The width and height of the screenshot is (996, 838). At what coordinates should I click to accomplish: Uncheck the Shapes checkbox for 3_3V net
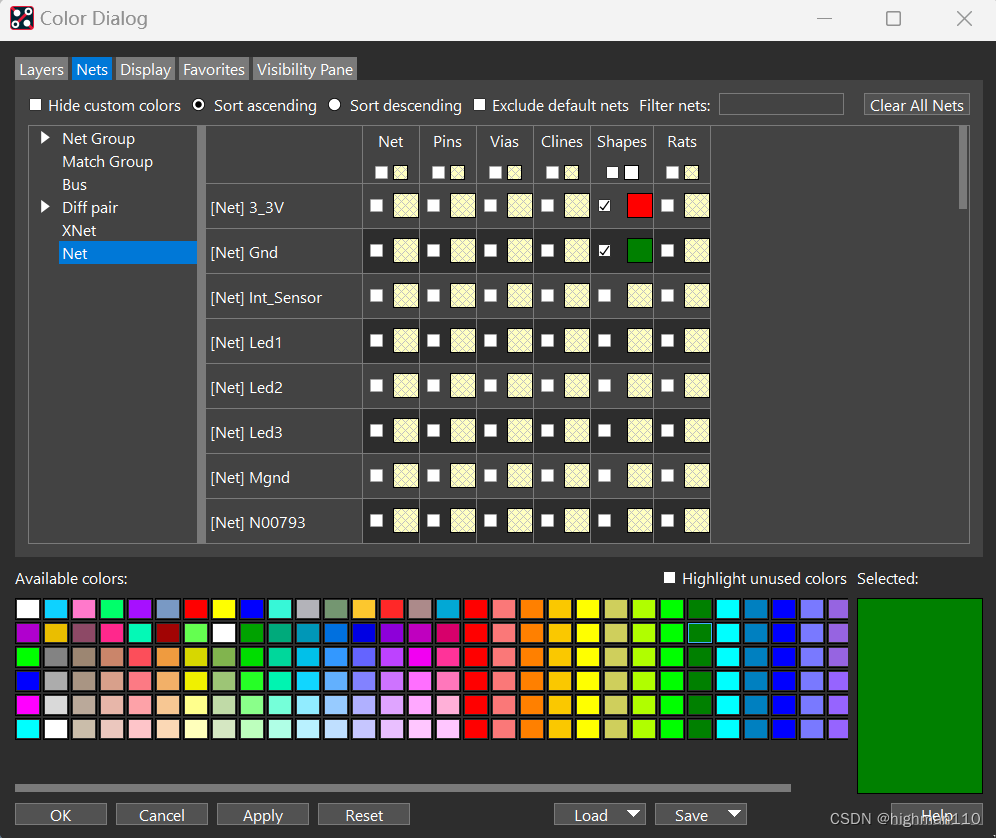(x=604, y=206)
